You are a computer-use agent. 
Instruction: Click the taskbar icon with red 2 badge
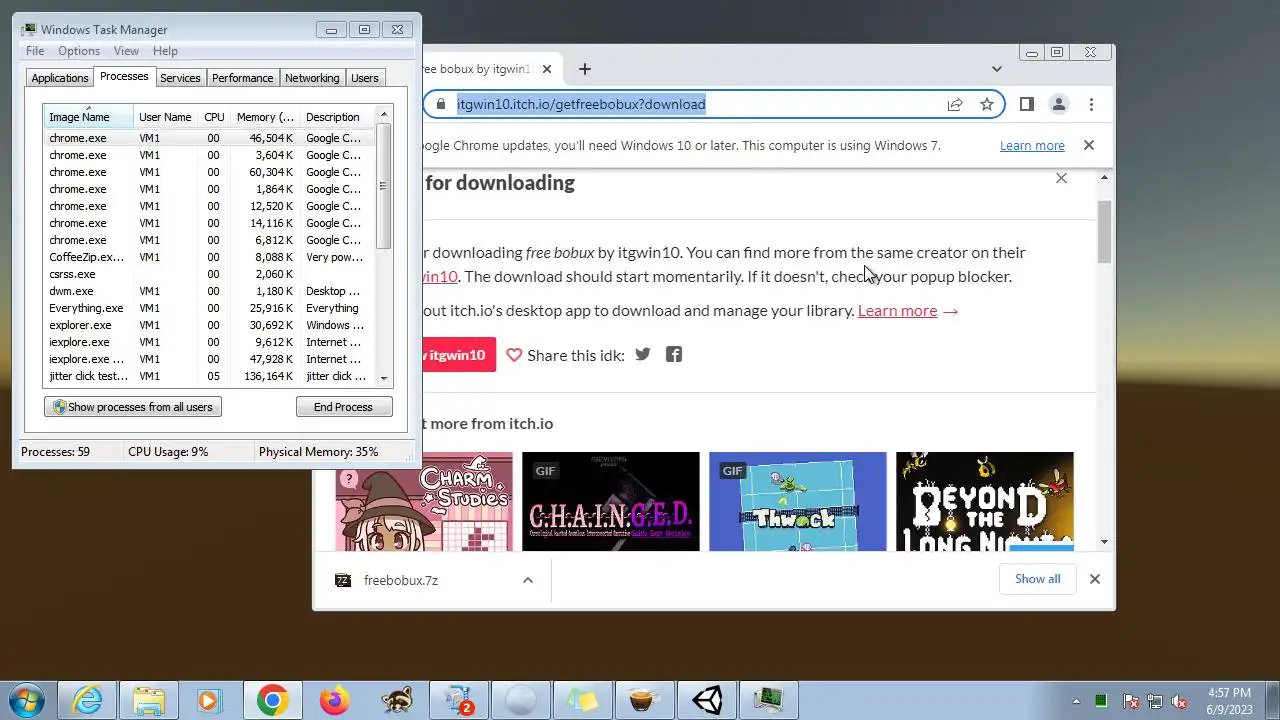click(459, 700)
